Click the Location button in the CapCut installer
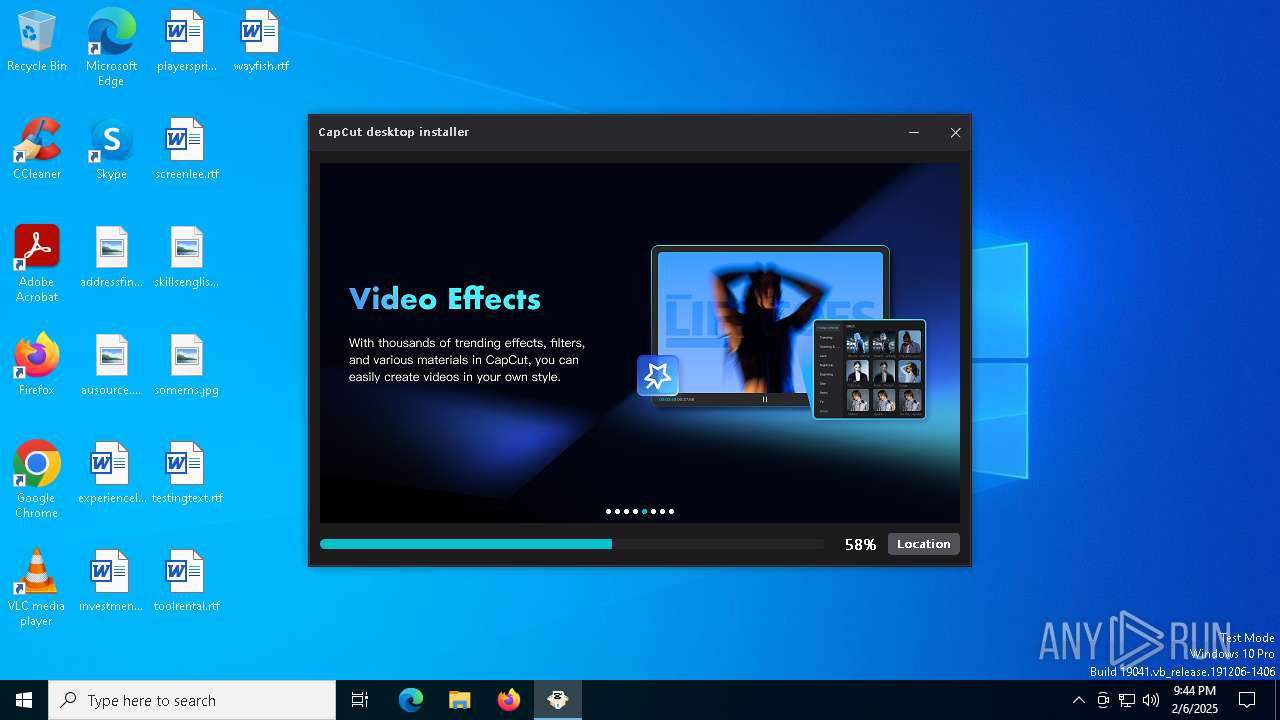 pyautogui.click(x=923, y=544)
